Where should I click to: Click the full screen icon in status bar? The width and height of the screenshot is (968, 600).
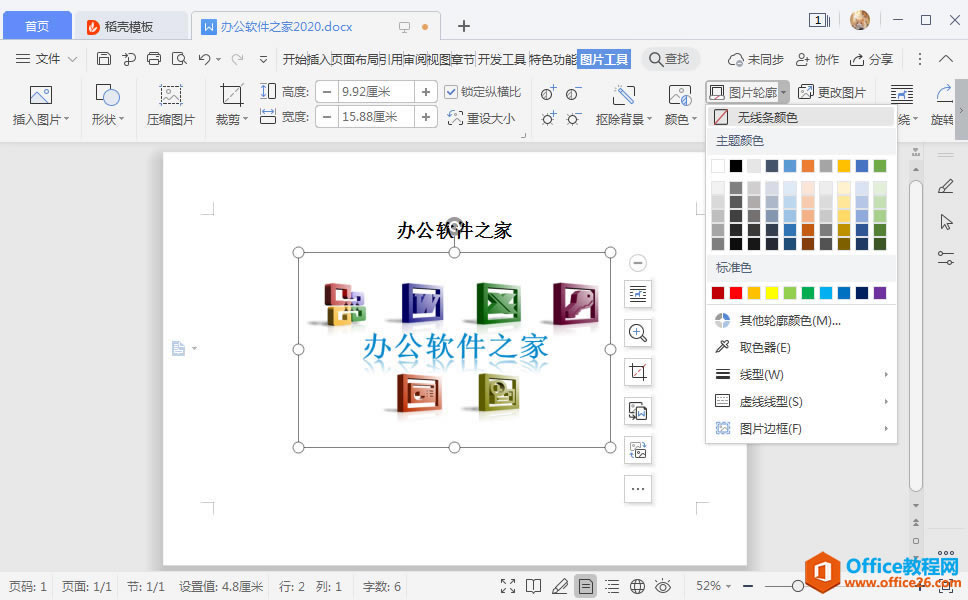click(507, 586)
